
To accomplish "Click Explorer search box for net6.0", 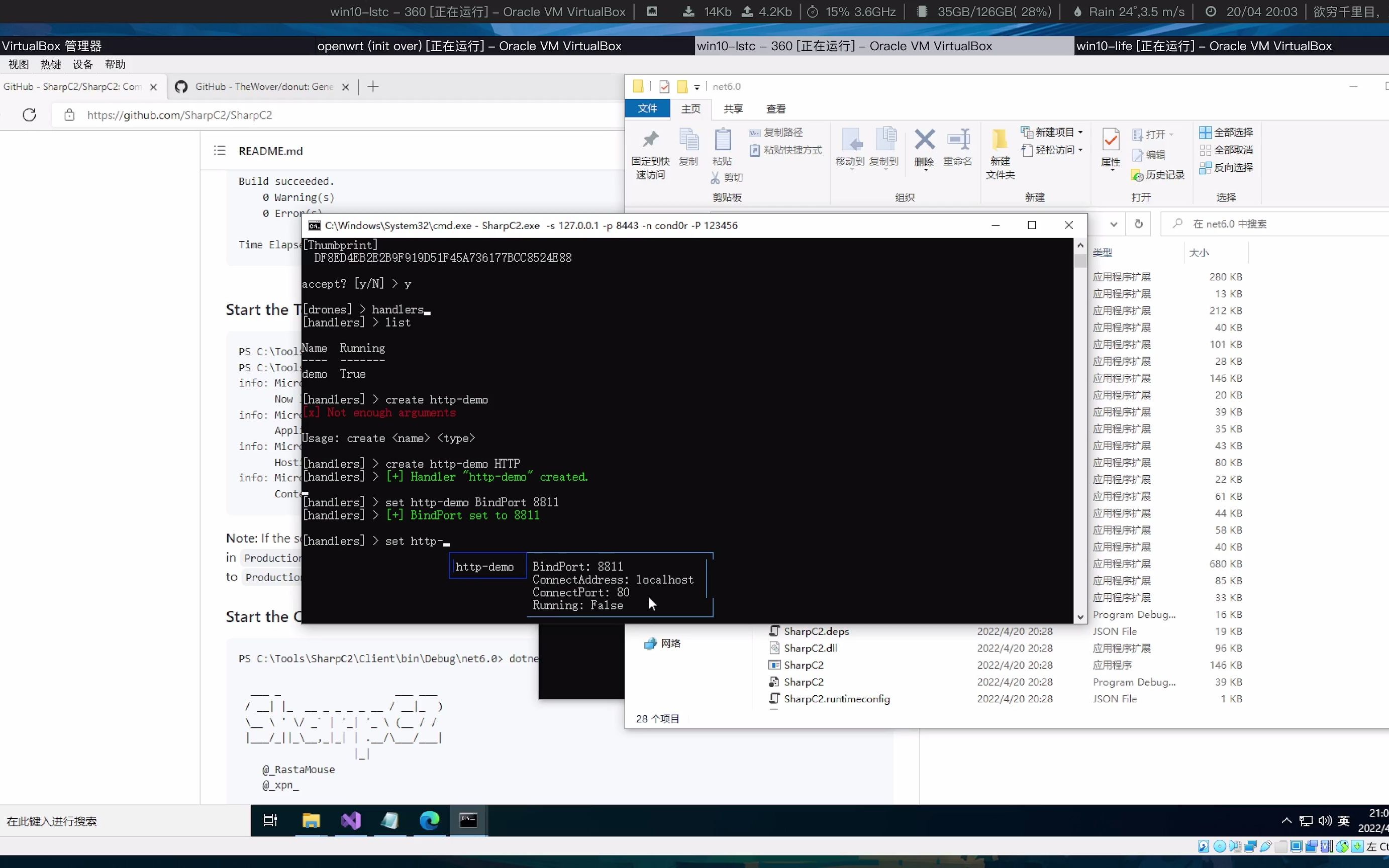I will [x=1275, y=224].
